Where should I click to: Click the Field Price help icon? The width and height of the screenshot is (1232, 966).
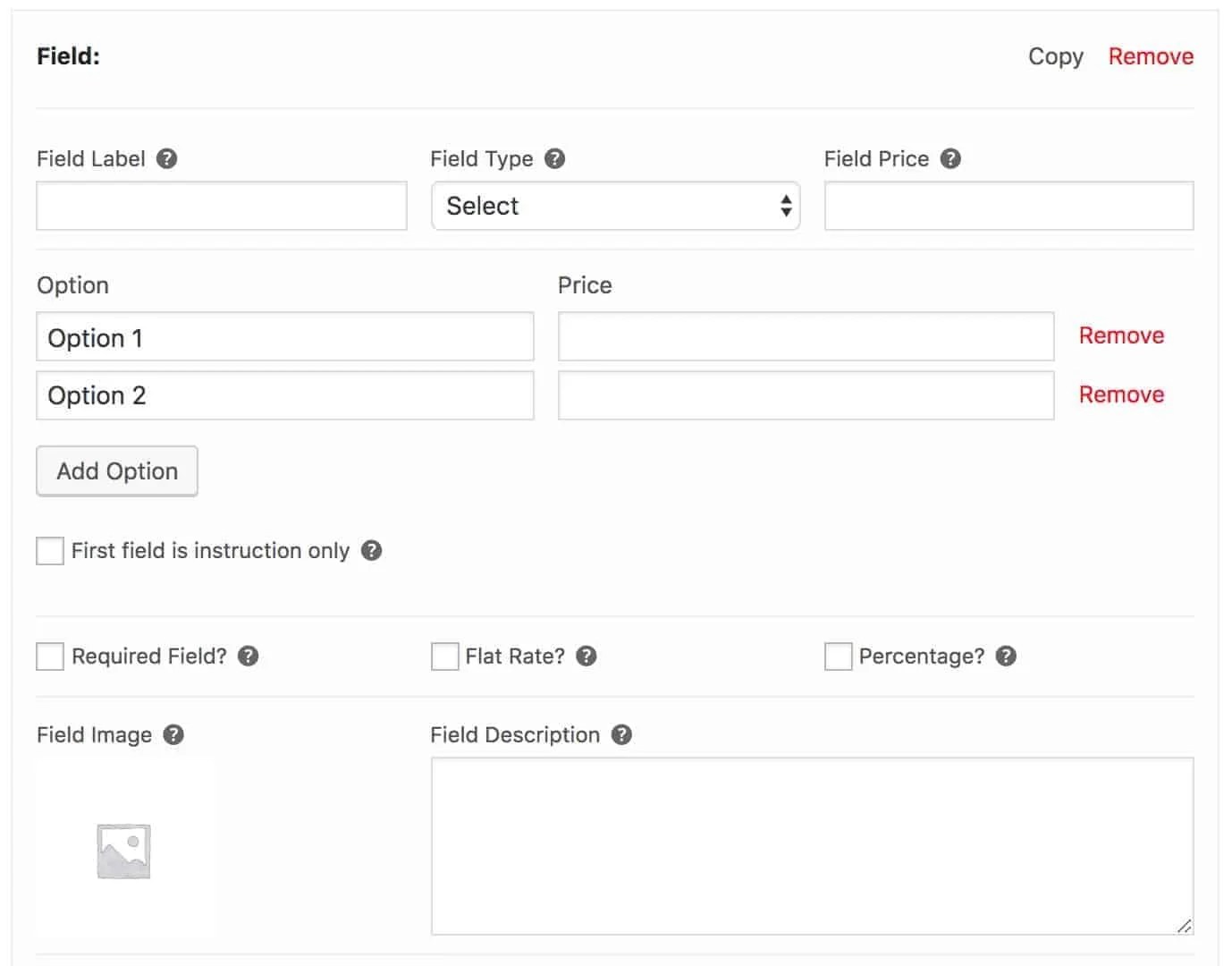[x=951, y=159]
